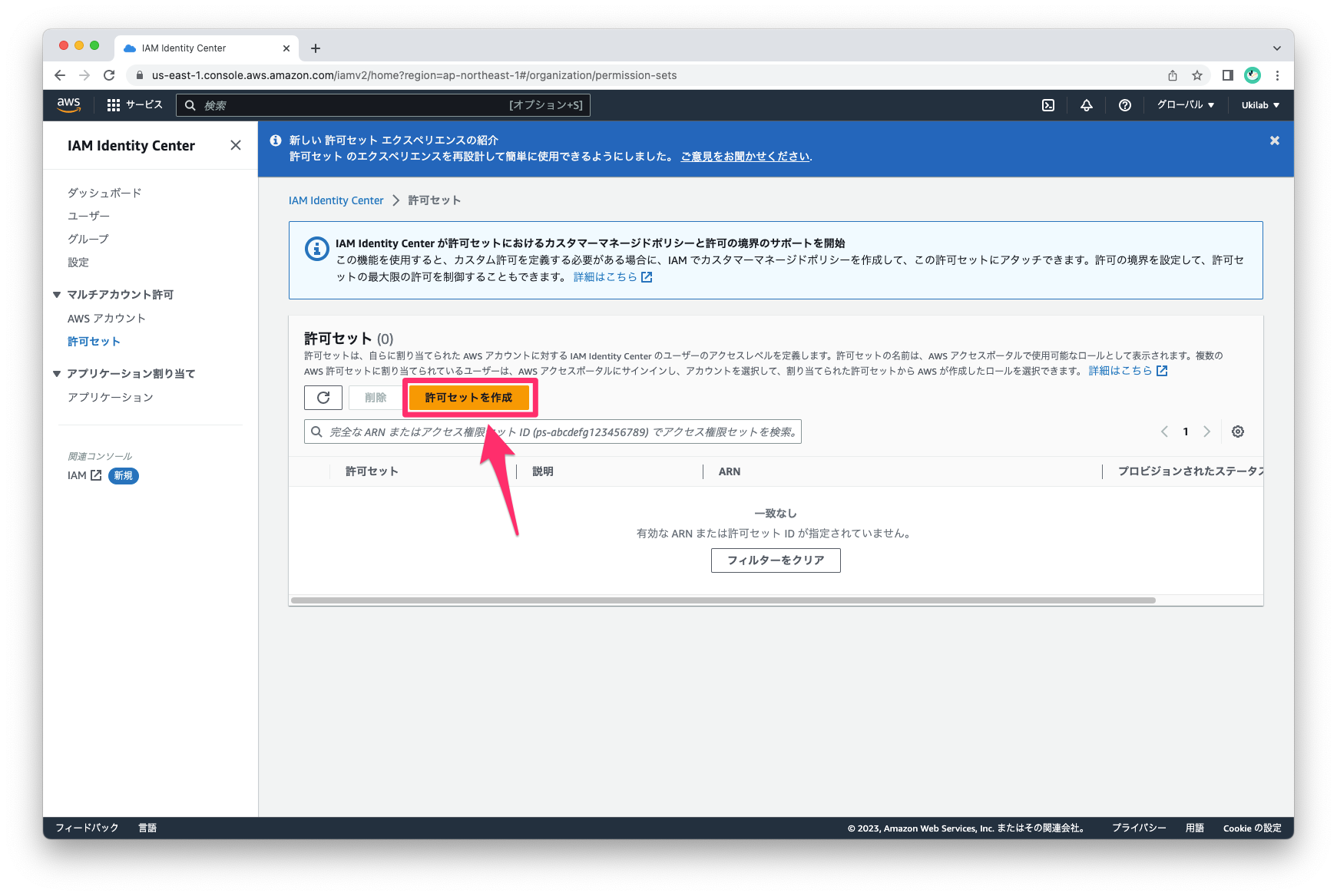Open the Ukilab account dropdown

tap(1260, 105)
